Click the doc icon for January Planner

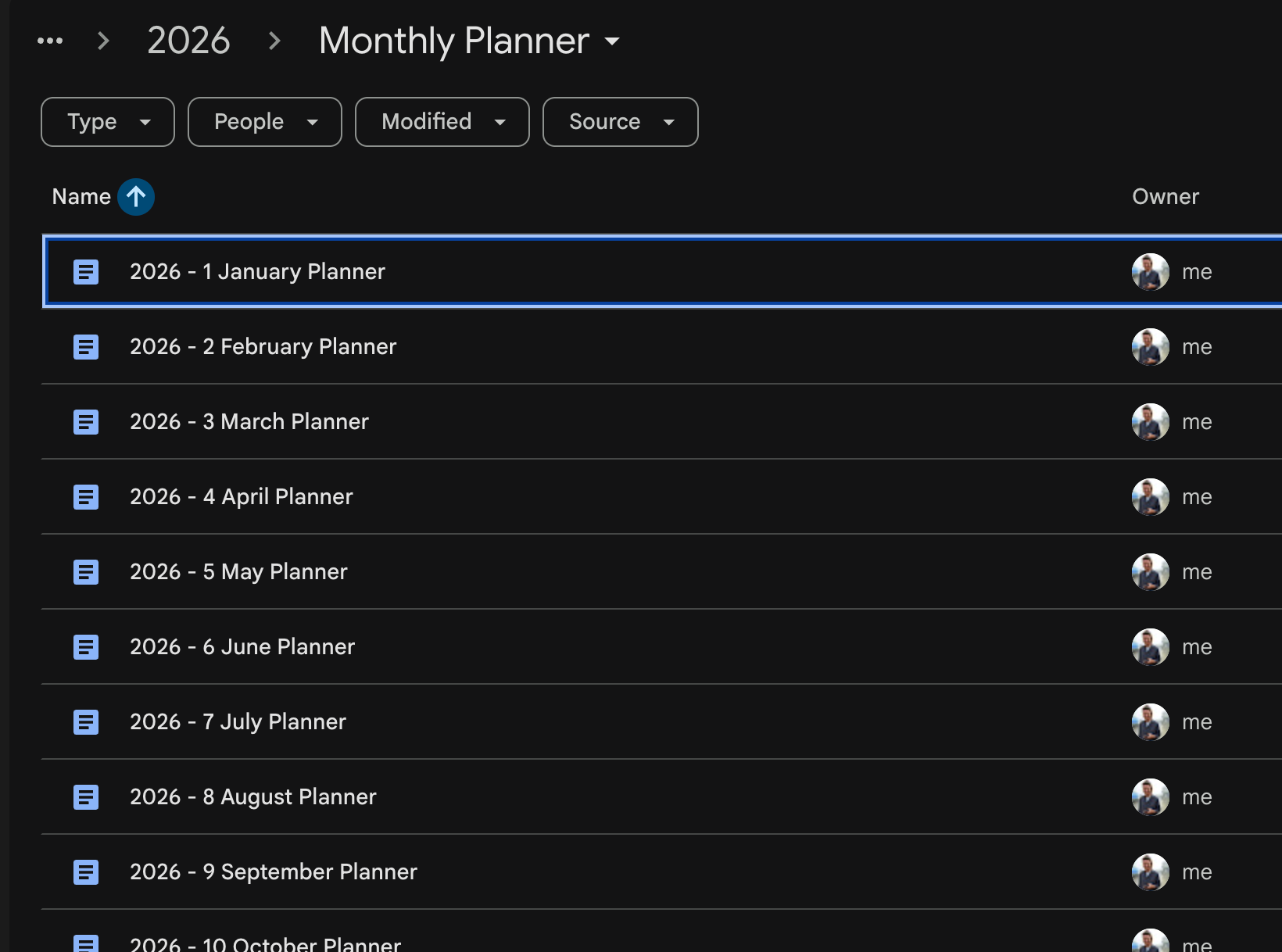click(x=86, y=272)
